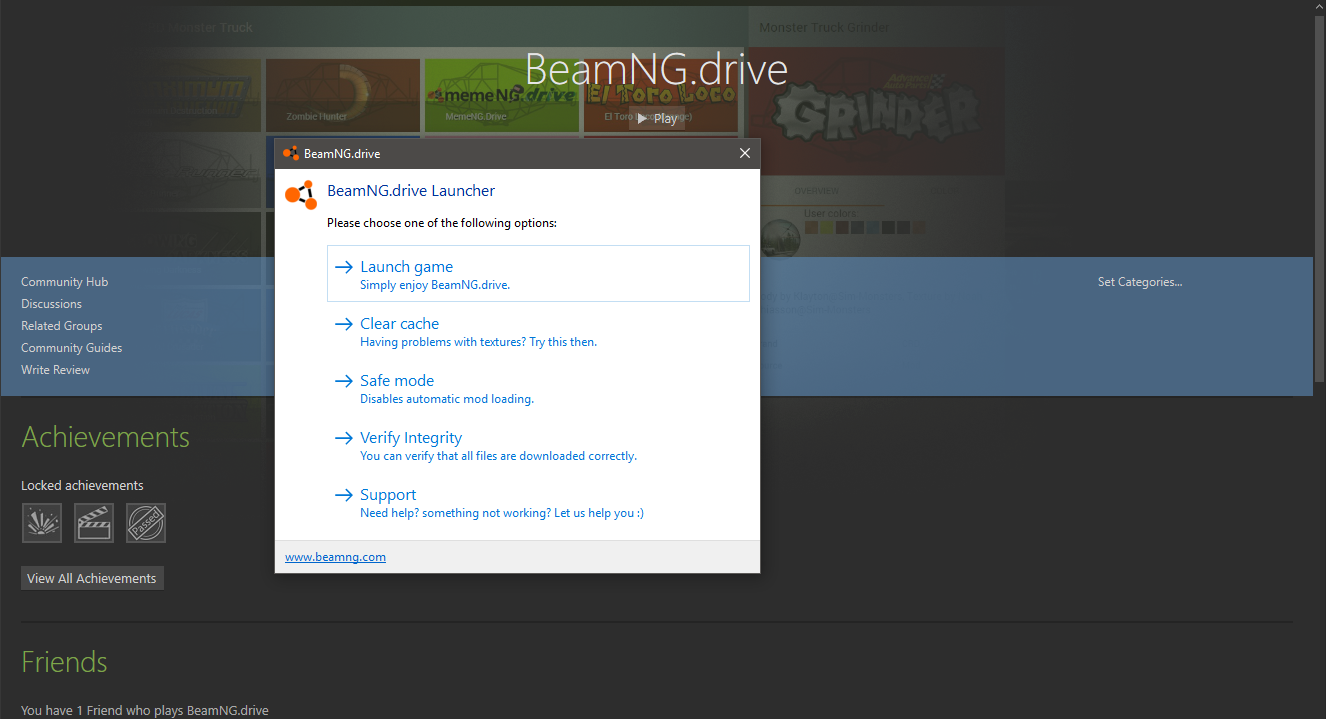
Task: Open the Set Categories... link
Action: pyautogui.click(x=1140, y=282)
